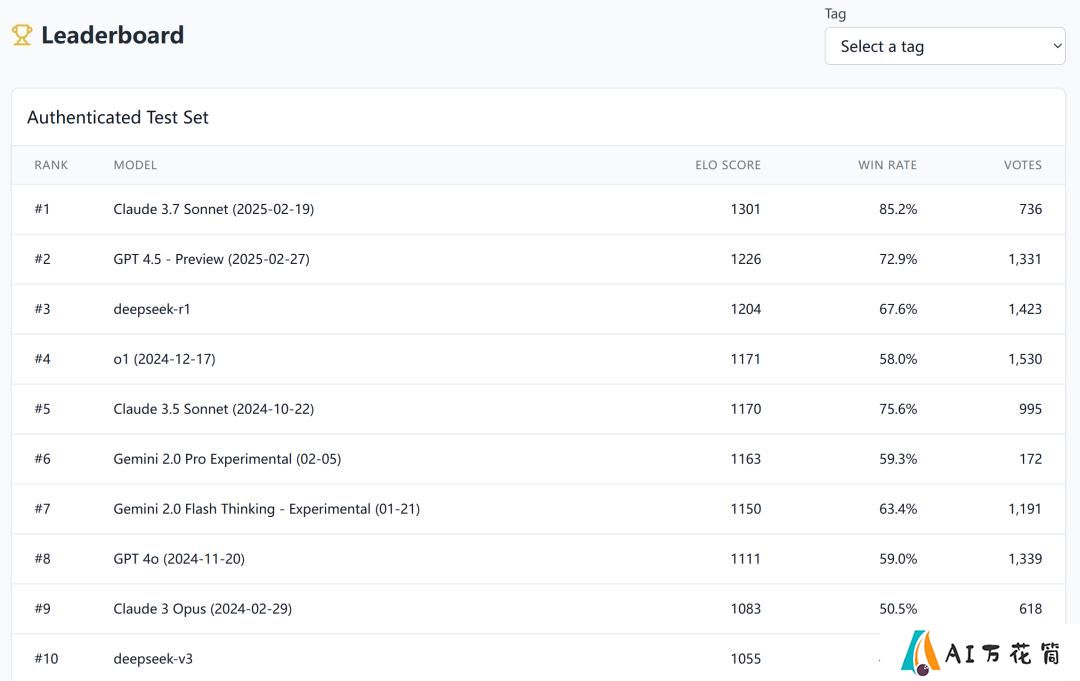The width and height of the screenshot is (1080, 681).
Task: Click the win rate 72.9%
Action: pyautogui.click(x=898, y=259)
